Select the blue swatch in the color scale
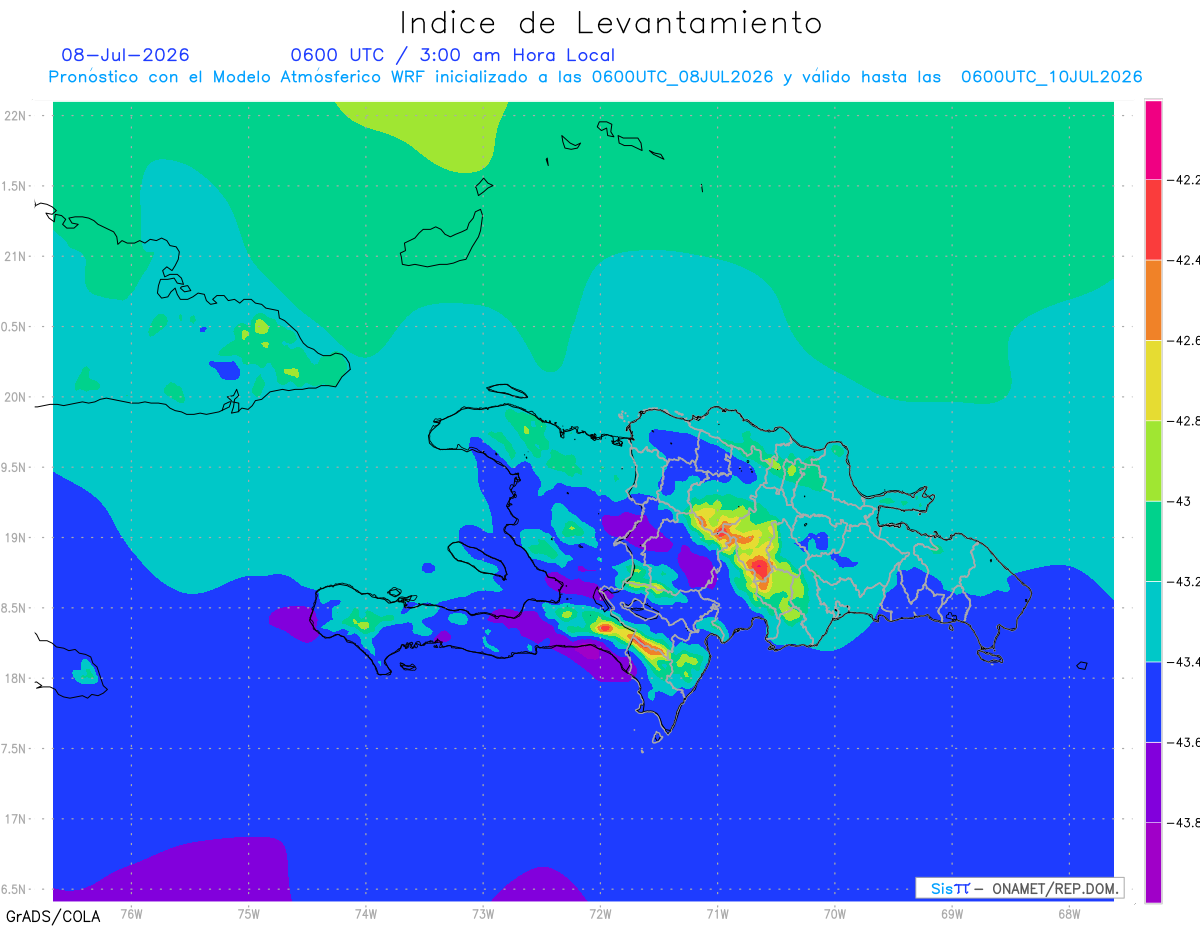This screenshot has height=927, width=1200. [x=1153, y=701]
